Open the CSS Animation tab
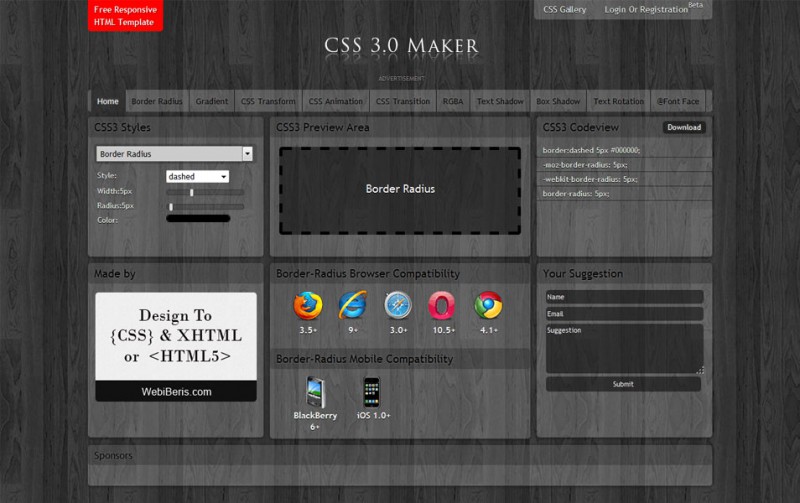Image resolution: width=800 pixels, height=503 pixels. tap(335, 101)
